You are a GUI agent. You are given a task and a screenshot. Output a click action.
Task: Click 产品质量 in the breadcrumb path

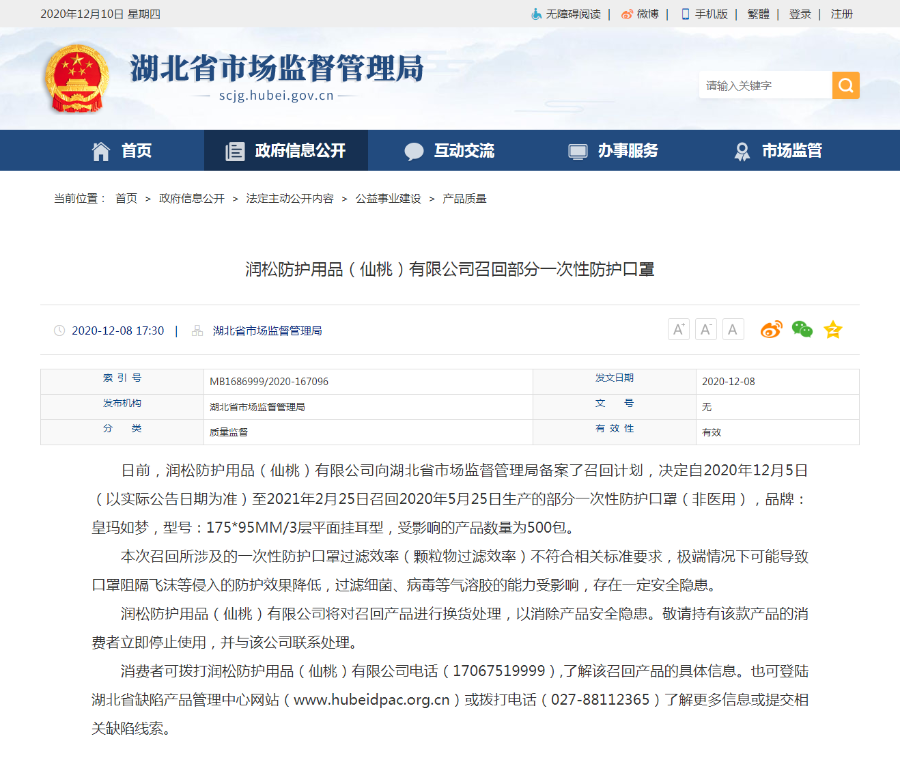(x=464, y=199)
